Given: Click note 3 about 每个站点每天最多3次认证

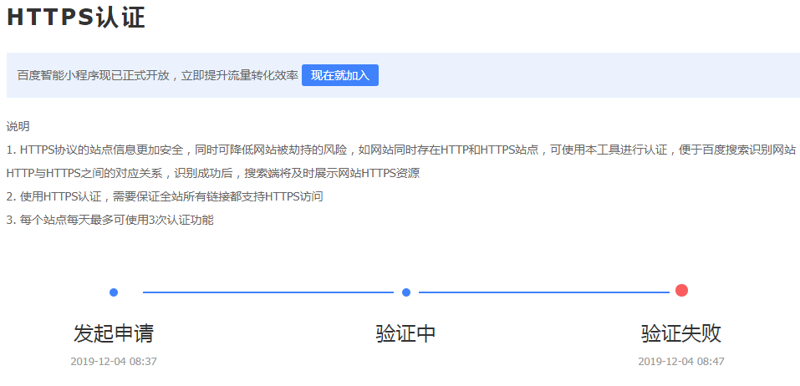Looking at the screenshot, I should (110, 221).
